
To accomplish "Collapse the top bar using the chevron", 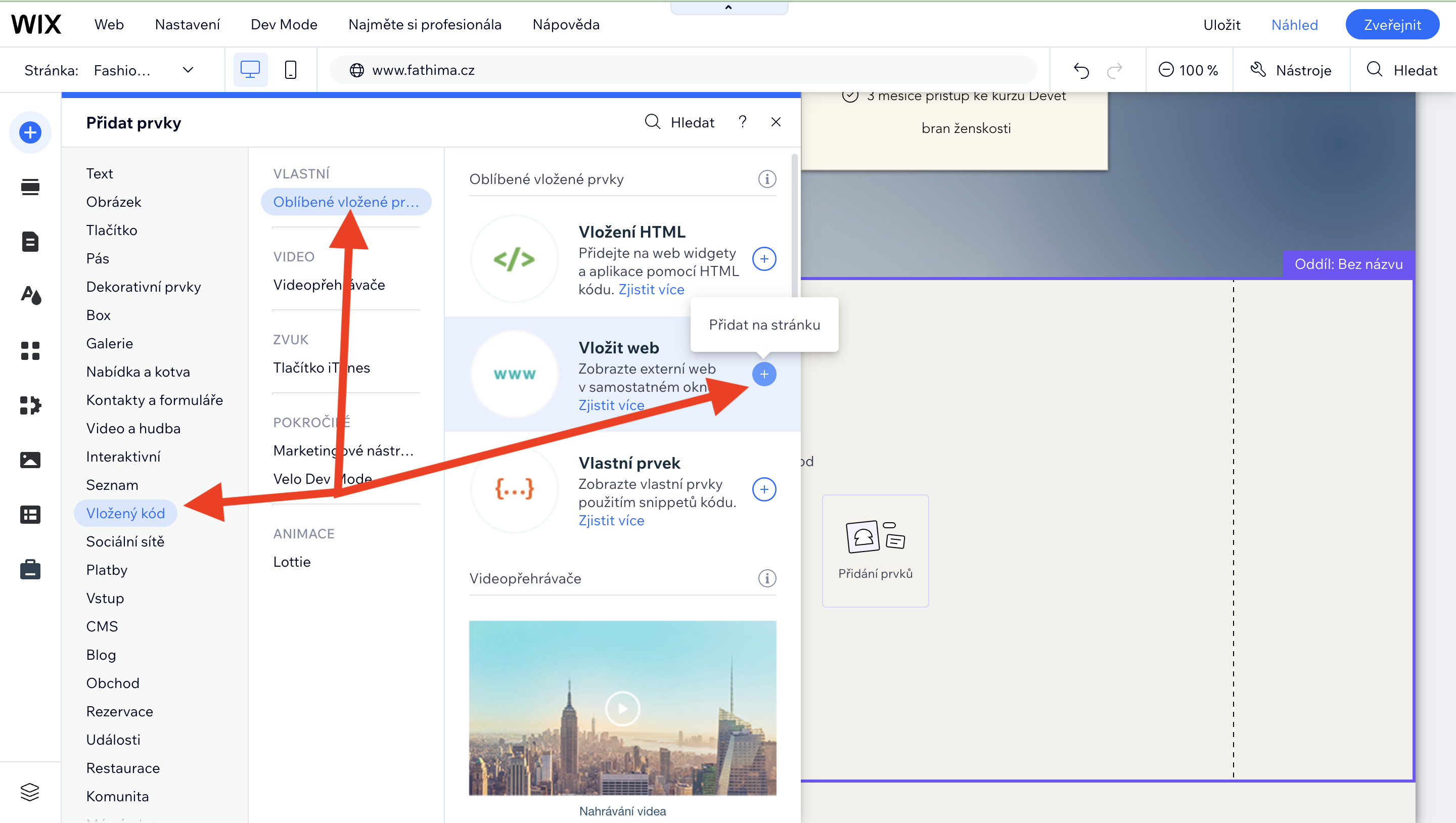I will tap(728, 8).
